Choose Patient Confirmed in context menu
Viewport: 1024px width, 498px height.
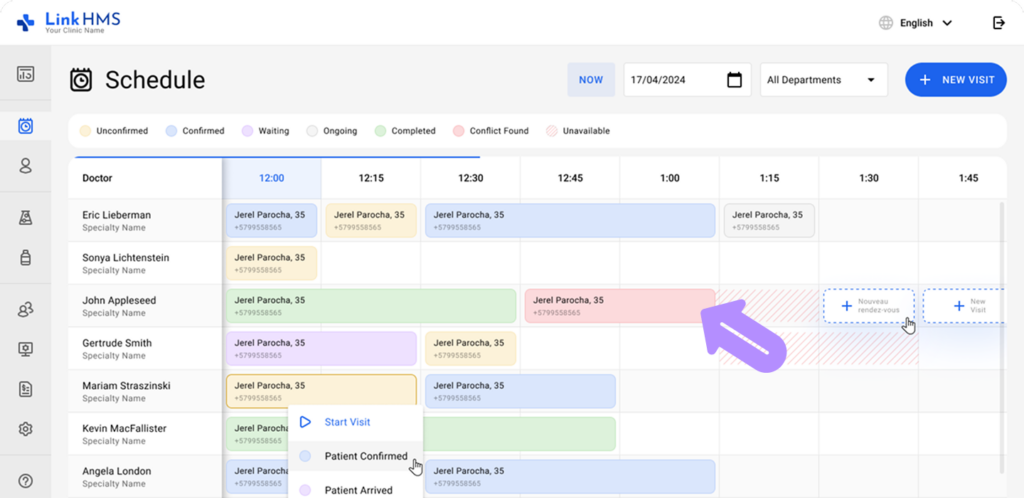pyautogui.click(x=356, y=456)
